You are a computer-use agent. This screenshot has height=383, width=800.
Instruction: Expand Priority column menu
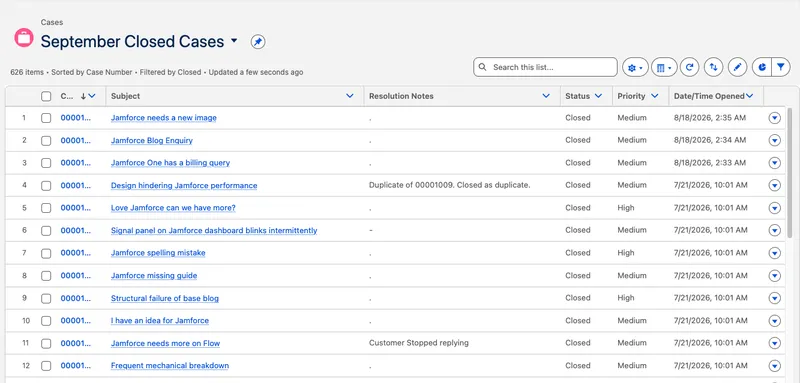point(654,96)
